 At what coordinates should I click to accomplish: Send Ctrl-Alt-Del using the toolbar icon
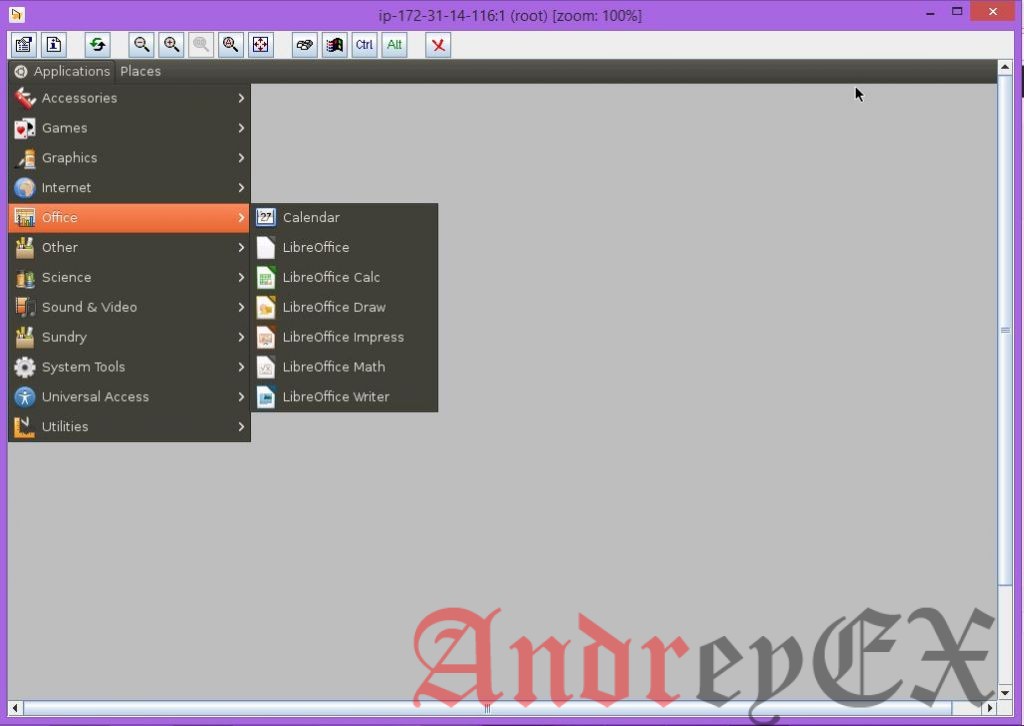334,44
